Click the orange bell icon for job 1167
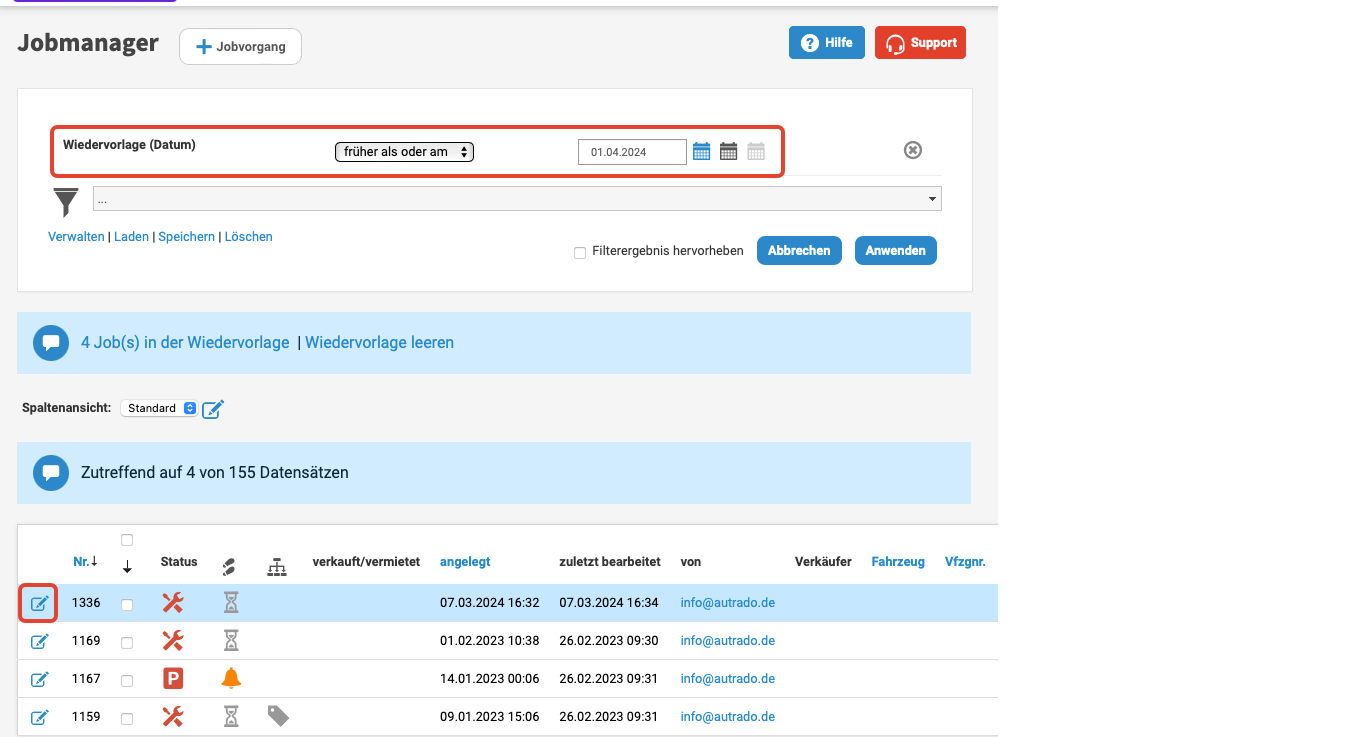Image resolution: width=1367 pixels, height=737 pixels. point(231,678)
